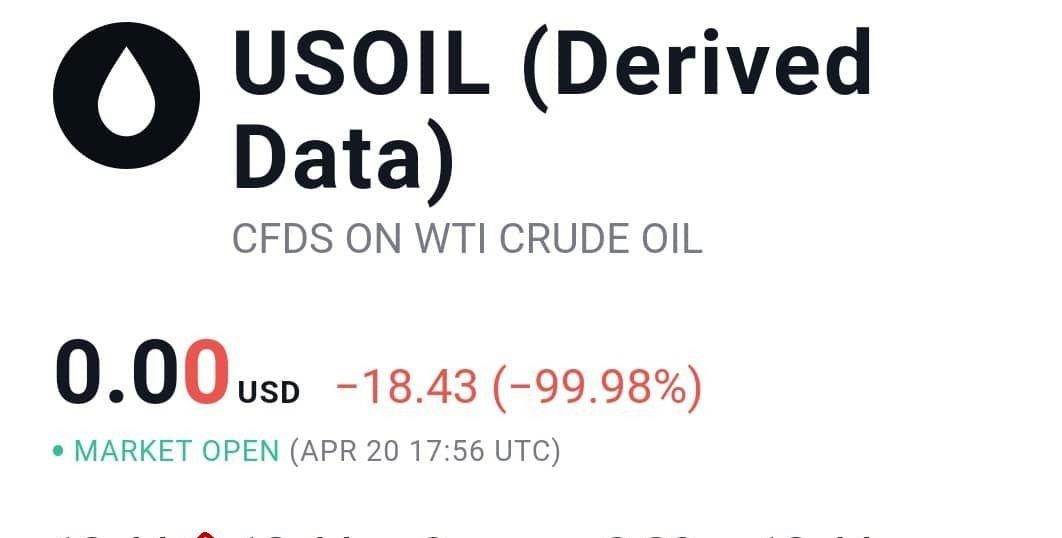Image resolution: width=1062 pixels, height=538 pixels.
Task: Select the USD currency label
Action: 269,392
